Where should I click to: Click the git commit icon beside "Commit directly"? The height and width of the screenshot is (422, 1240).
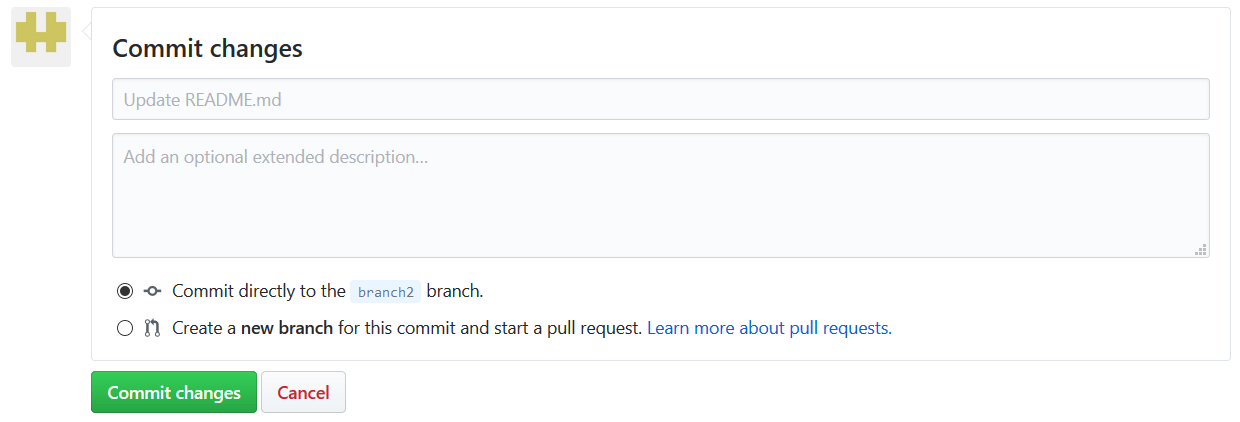coord(152,292)
